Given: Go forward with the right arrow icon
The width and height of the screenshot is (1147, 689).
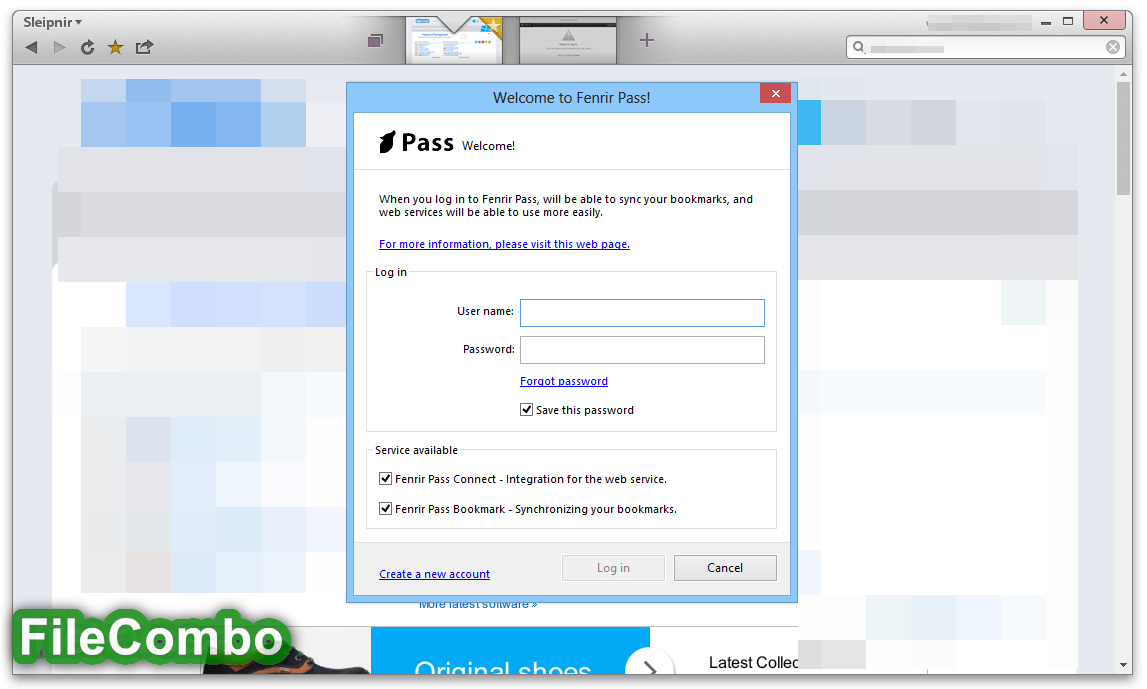Looking at the screenshot, I should 59,48.
